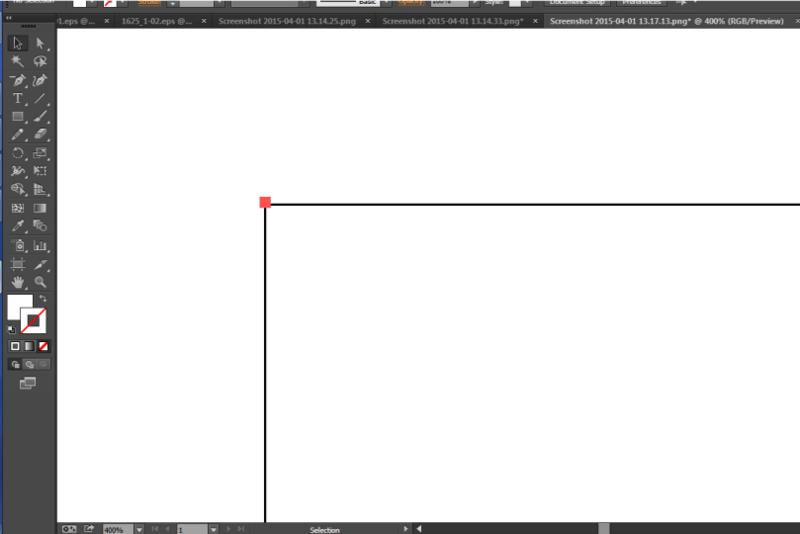Enable Draw Inside mode
This screenshot has width=800, height=534.
pyautogui.click(x=43, y=364)
